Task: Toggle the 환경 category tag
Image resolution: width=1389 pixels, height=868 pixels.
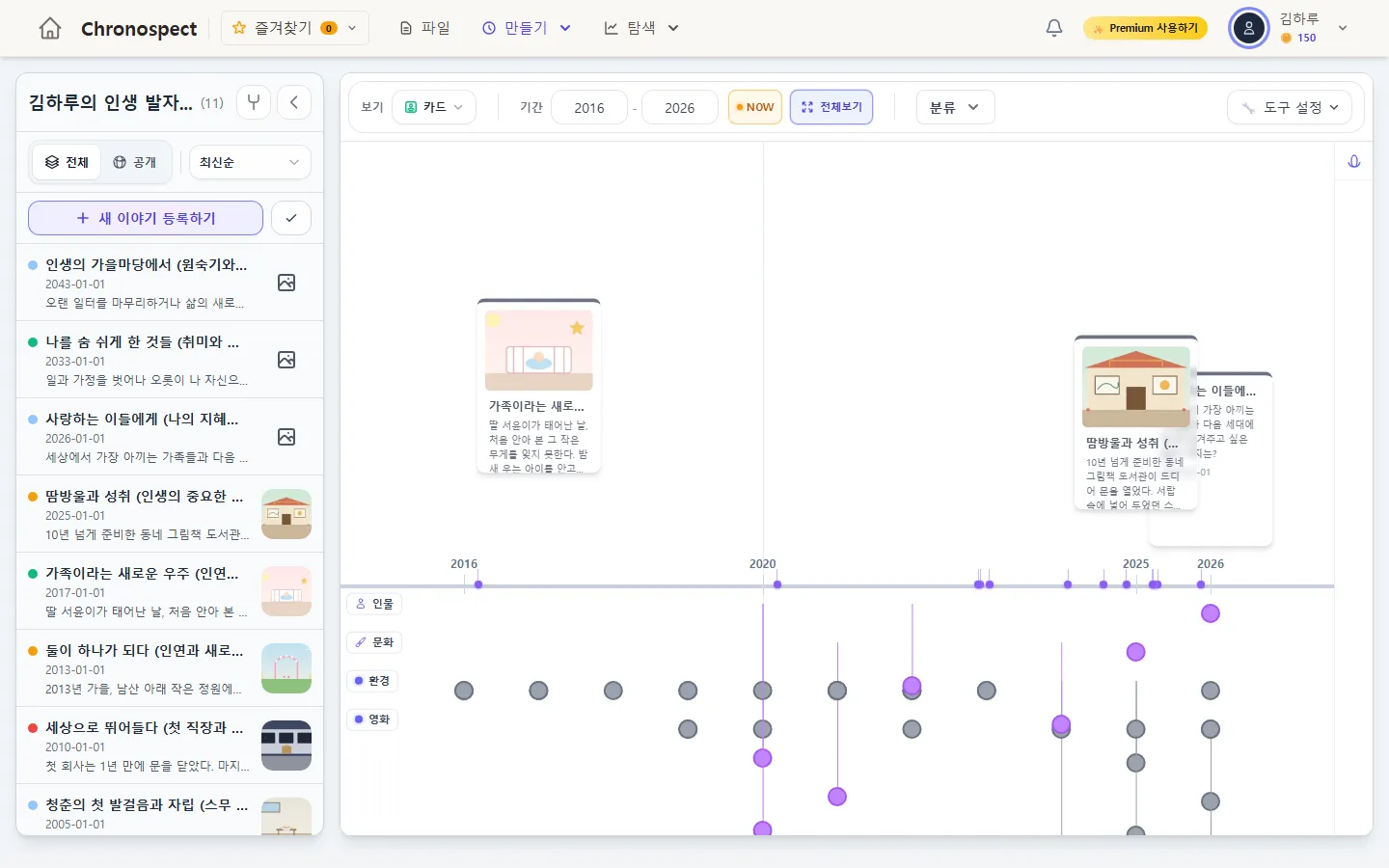Action: (372, 681)
